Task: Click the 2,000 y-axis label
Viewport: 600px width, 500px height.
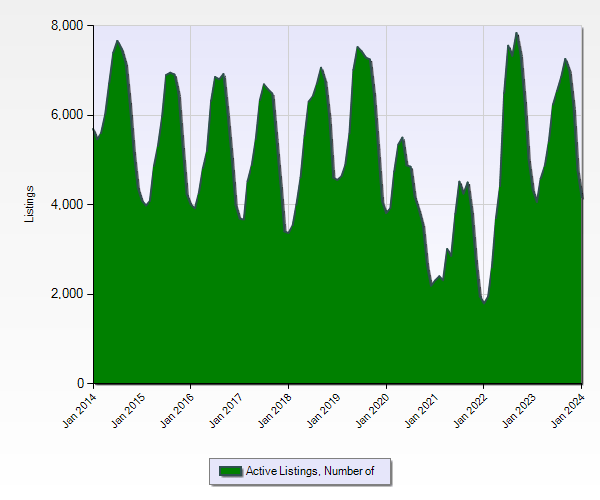Action: (67, 294)
